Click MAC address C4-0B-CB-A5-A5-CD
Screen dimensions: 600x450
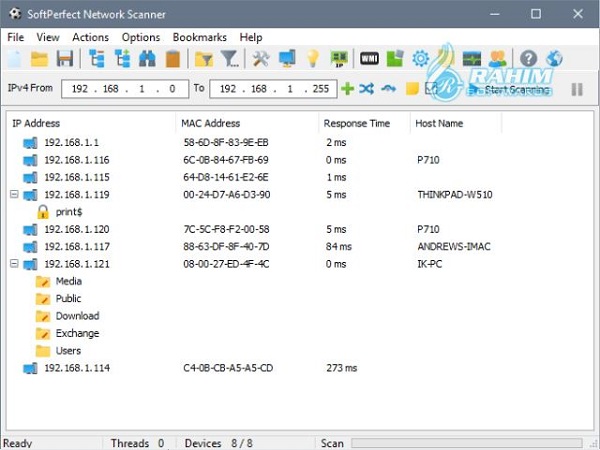tap(228, 368)
